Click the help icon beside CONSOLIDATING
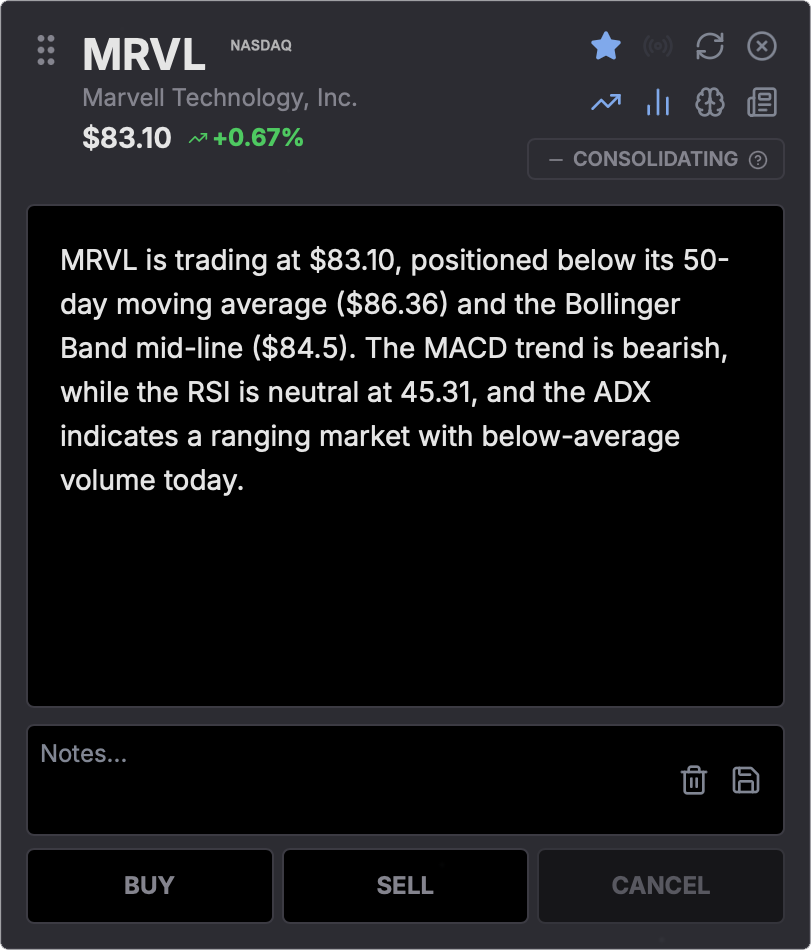Viewport: 811px width, 950px height. (x=758, y=160)
